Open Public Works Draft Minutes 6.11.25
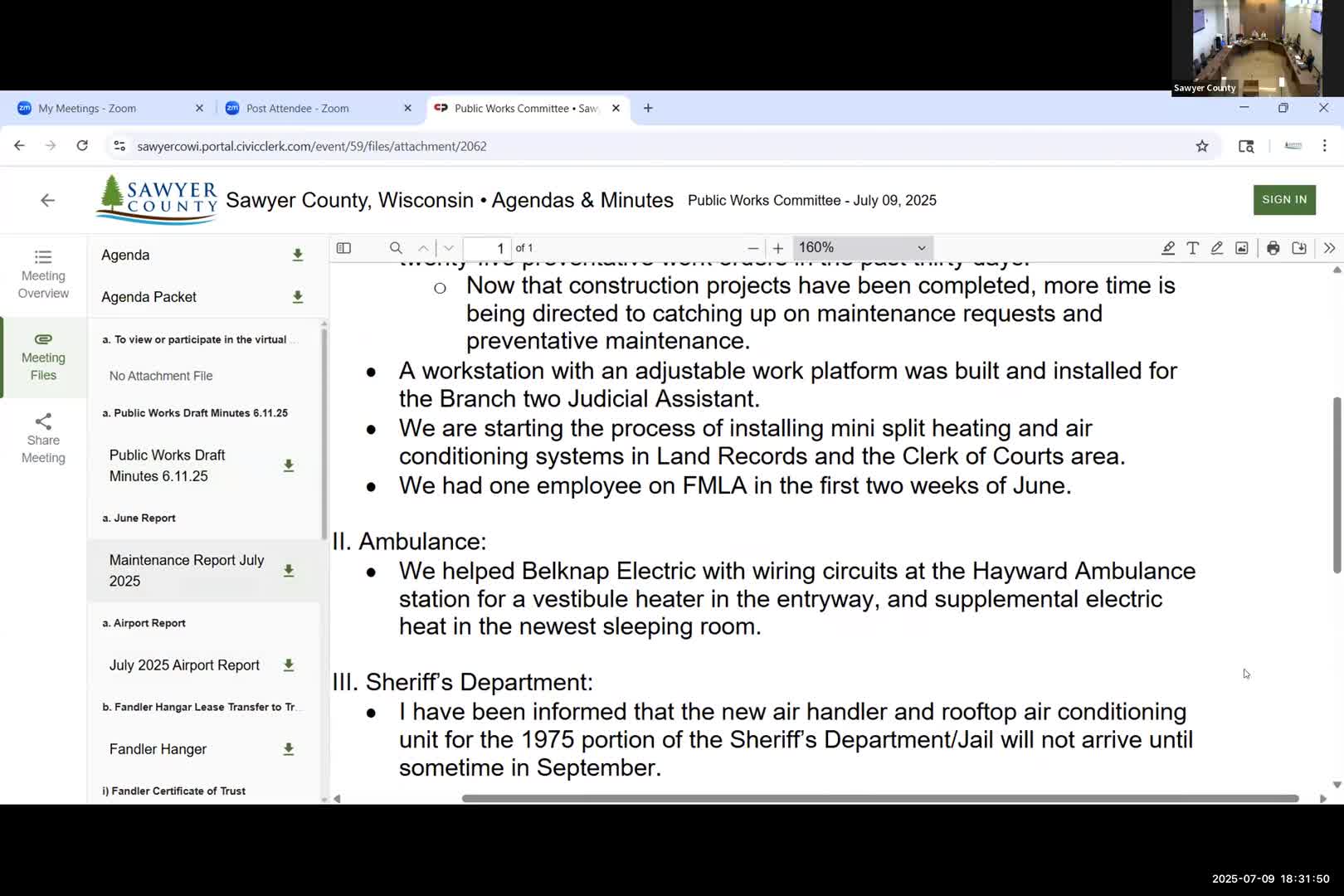The width and height of the screenshot is (1344, 896). [167, 465]
